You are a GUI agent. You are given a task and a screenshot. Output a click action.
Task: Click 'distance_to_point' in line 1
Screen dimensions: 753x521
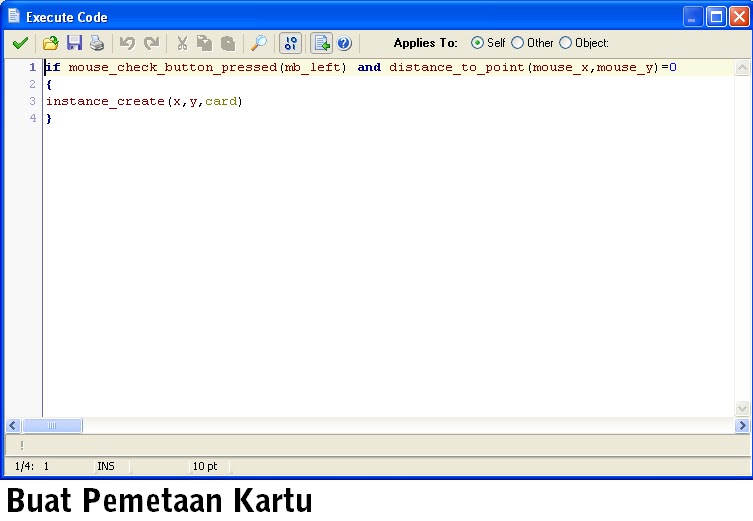point(457,67)
